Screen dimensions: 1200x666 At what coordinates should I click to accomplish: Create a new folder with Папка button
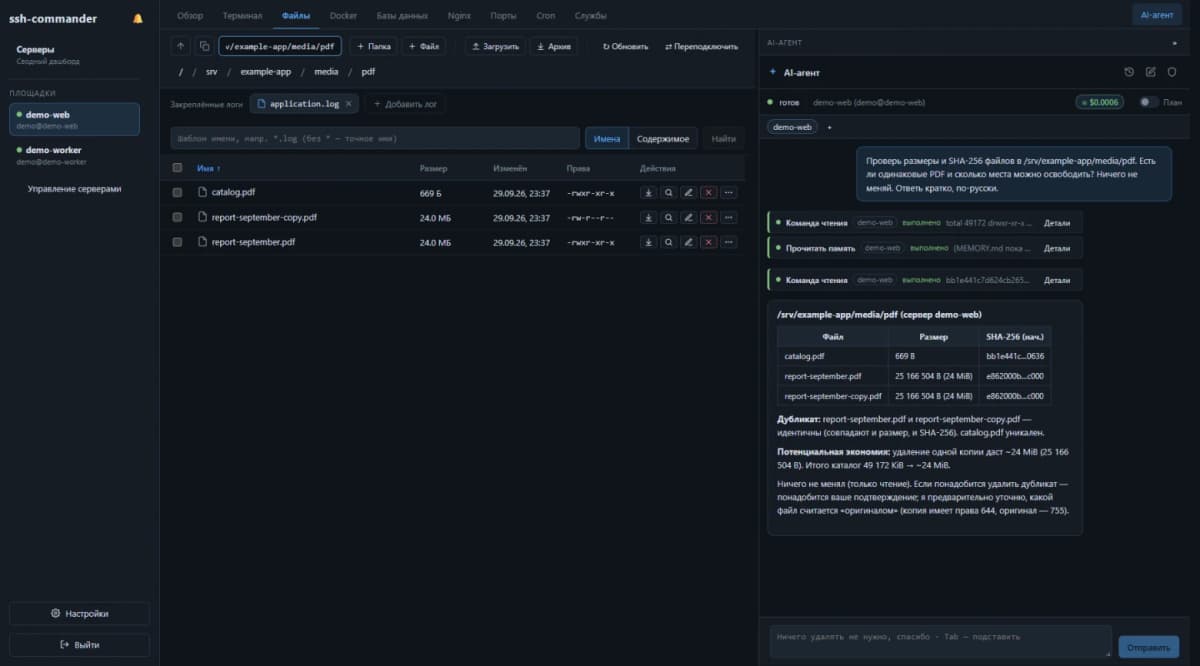[x=374, y=46]
